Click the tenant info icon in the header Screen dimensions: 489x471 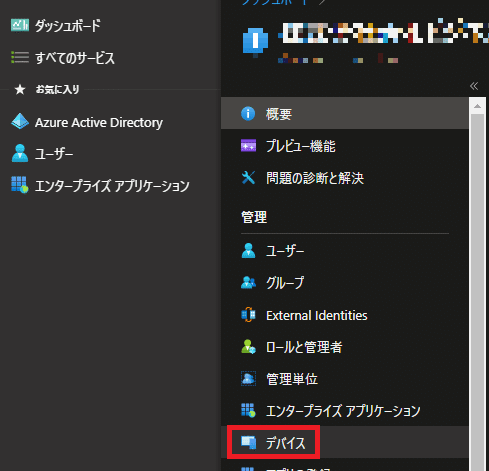pos(255,42)
